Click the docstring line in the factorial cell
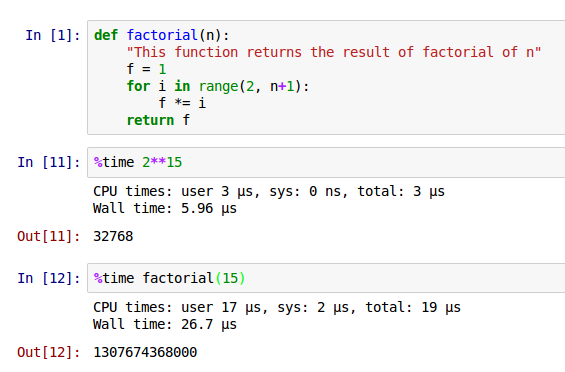 [334, 52]
